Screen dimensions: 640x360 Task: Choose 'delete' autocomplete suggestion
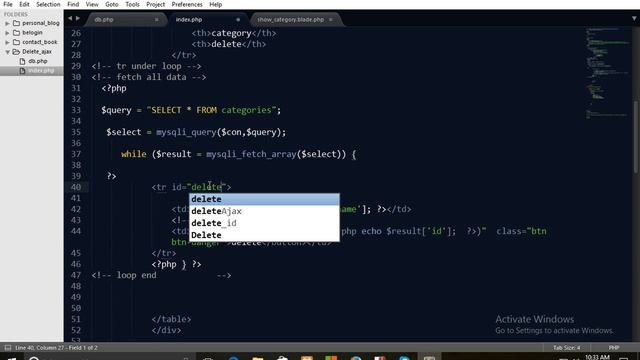click(x=264, y=199)
